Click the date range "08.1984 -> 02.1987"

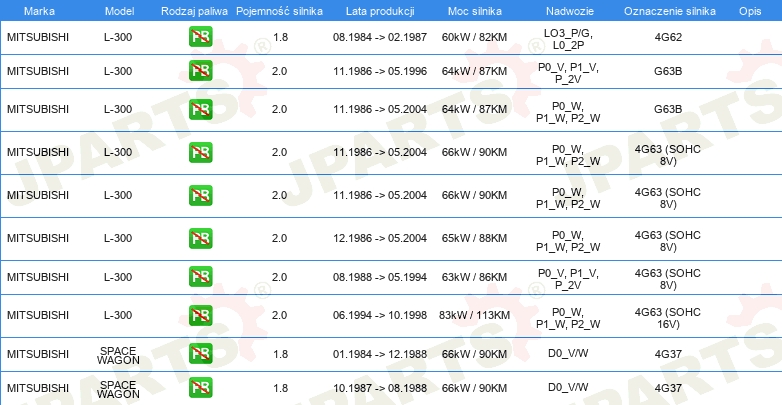380,37
